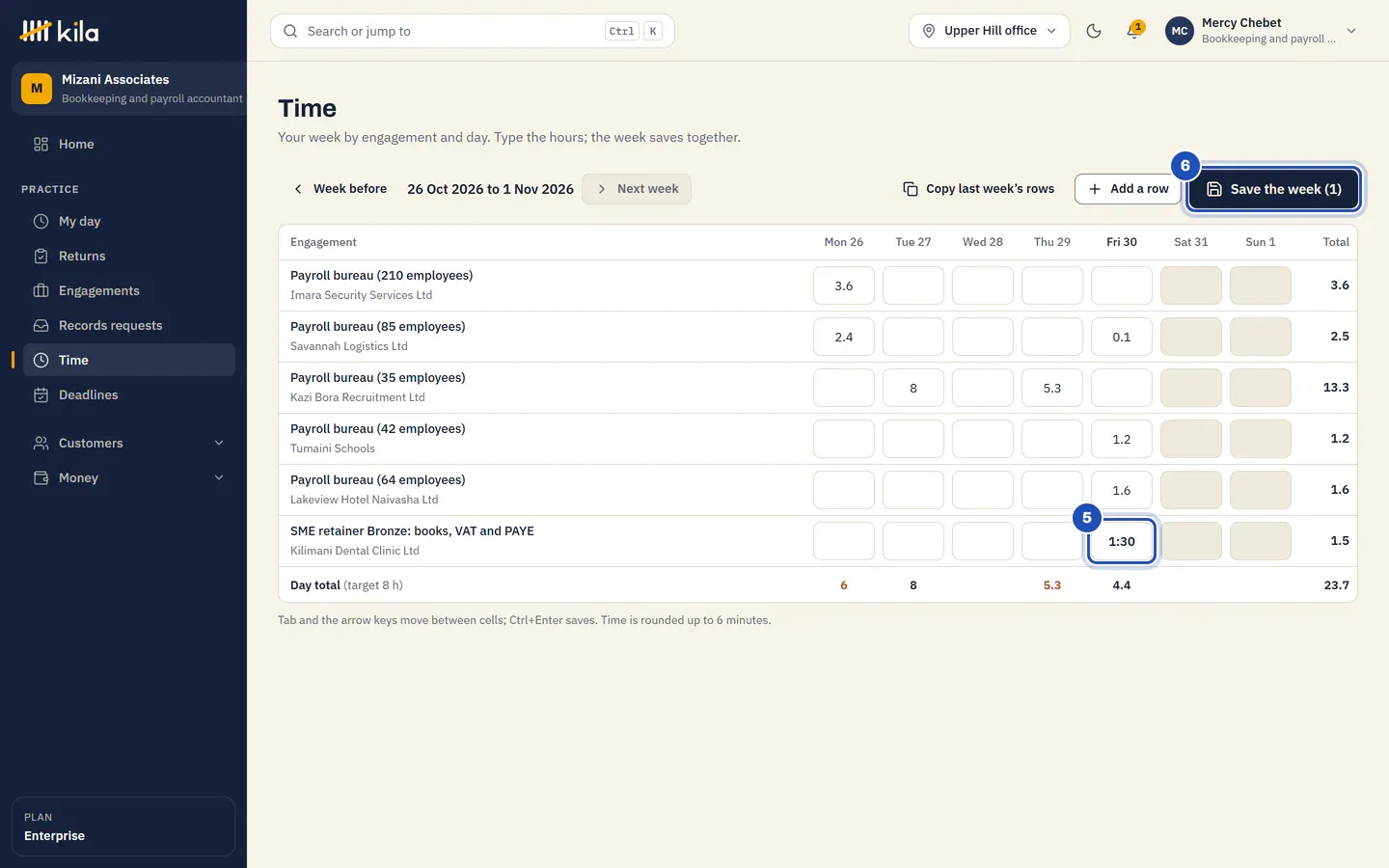
Task: Go to Week before
Action: tap(339, 189)
